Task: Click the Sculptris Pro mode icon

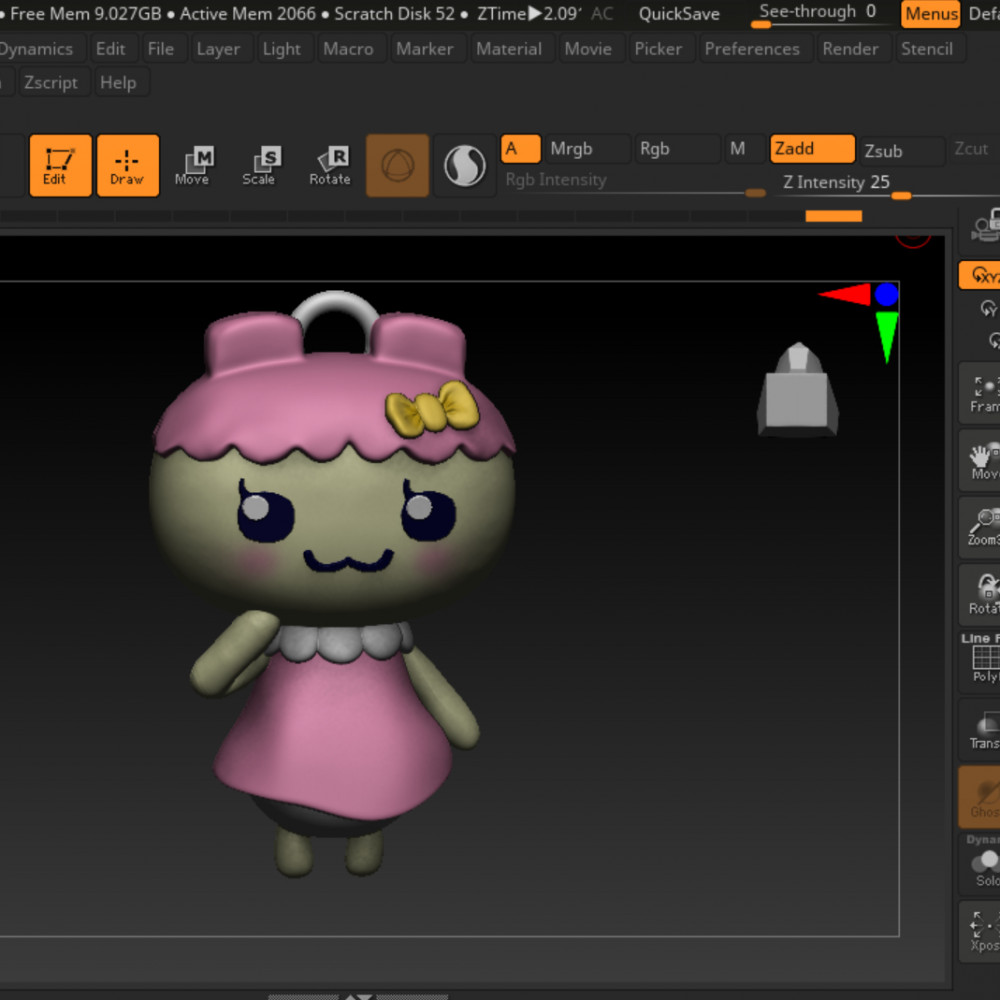Action: (464, 165)
